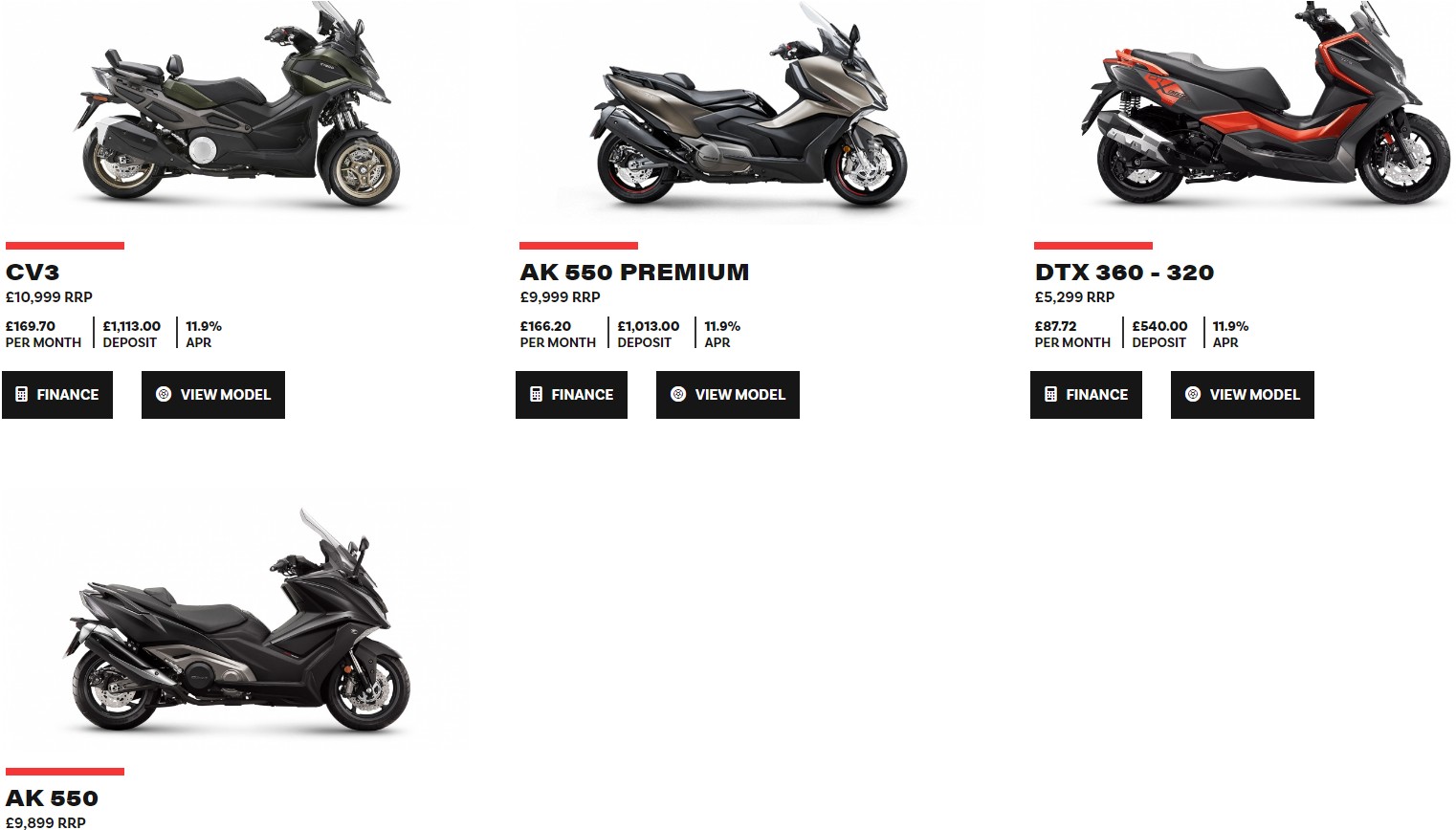Click calculator icon in DTX 360 Finance button
1456x830 pixels.
coord(1051,394)
